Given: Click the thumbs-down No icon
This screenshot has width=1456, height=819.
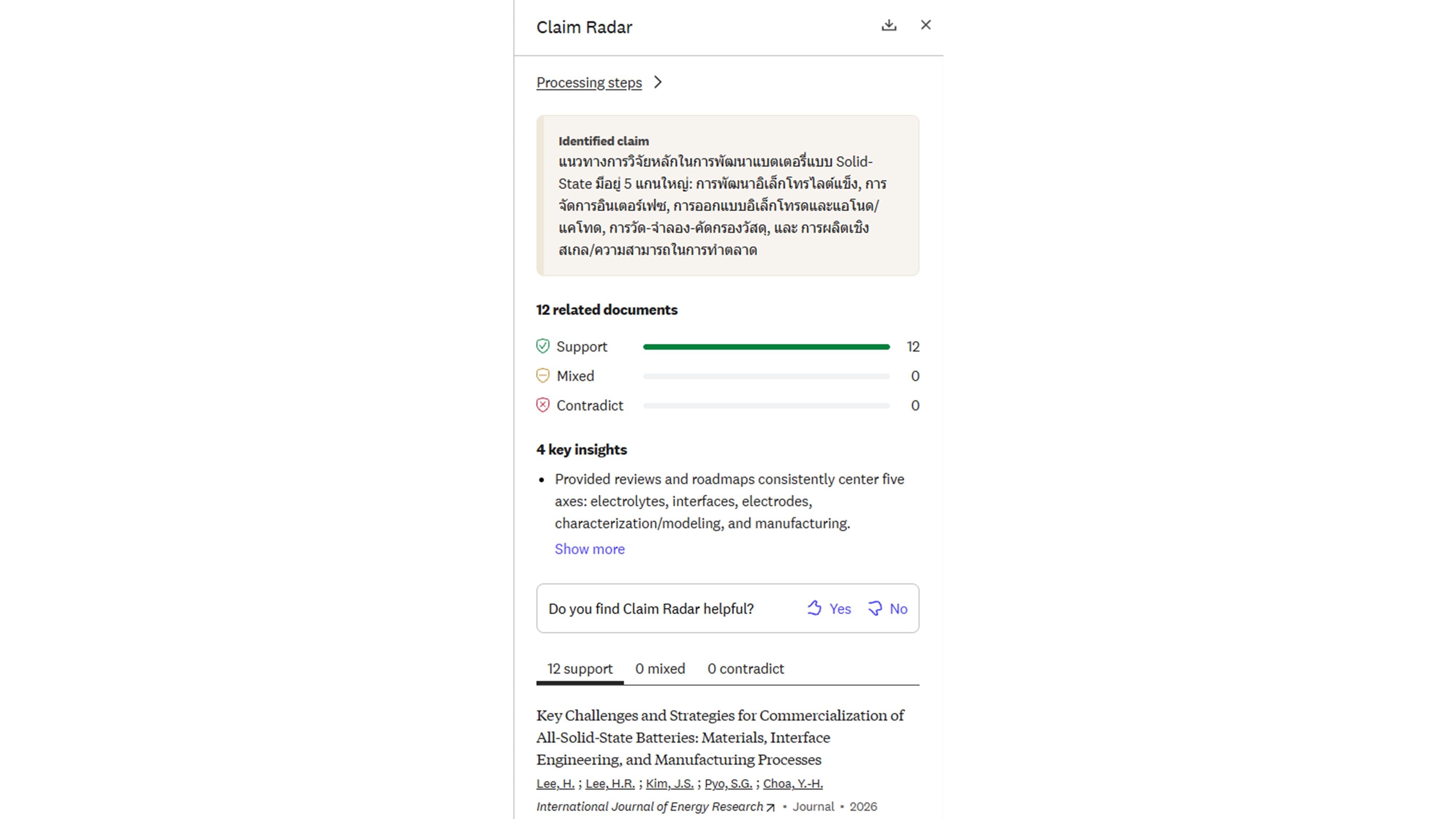Looking at the screenshot, I should pyautogui.click(x=874, y=608).
